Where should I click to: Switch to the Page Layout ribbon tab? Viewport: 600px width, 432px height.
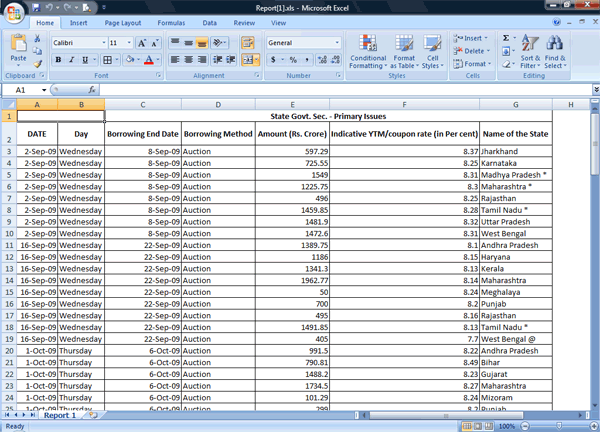123,22
